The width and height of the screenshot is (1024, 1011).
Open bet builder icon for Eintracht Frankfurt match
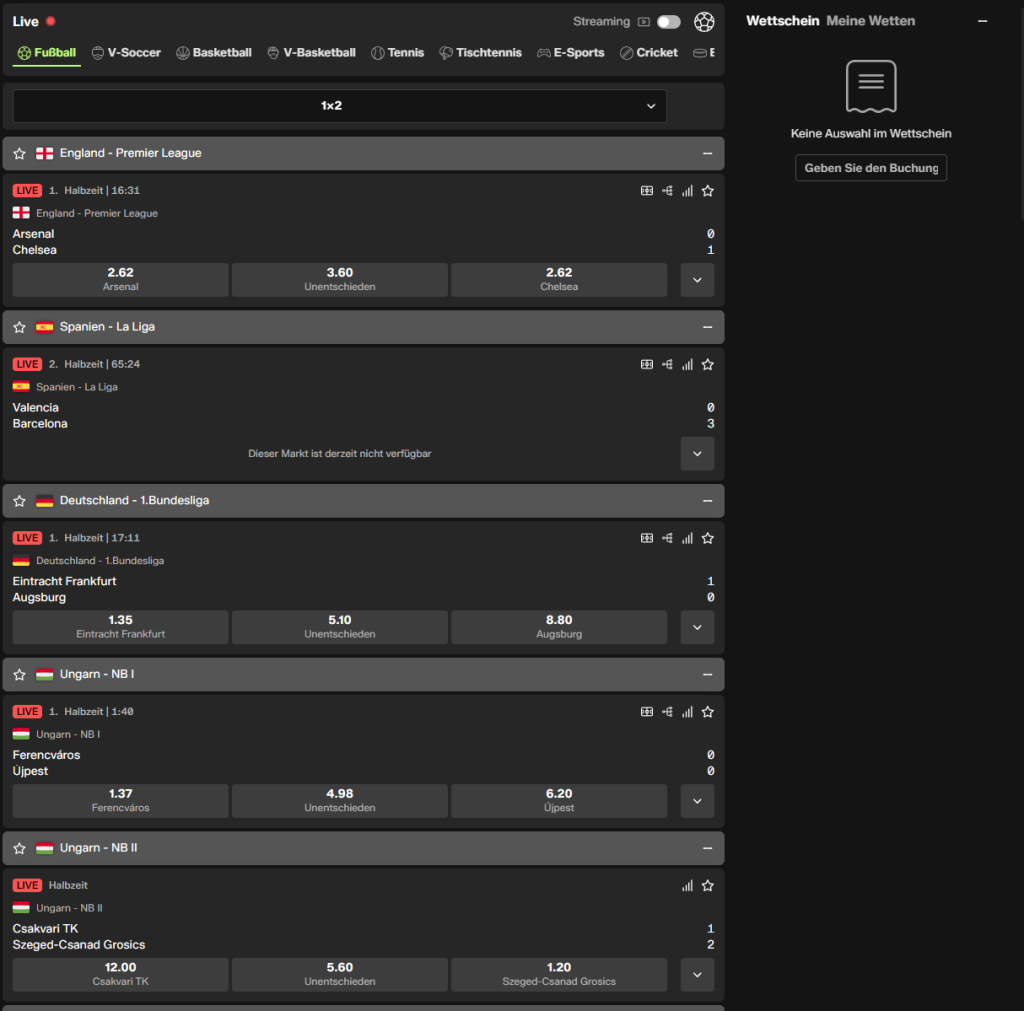pos(667,538)
